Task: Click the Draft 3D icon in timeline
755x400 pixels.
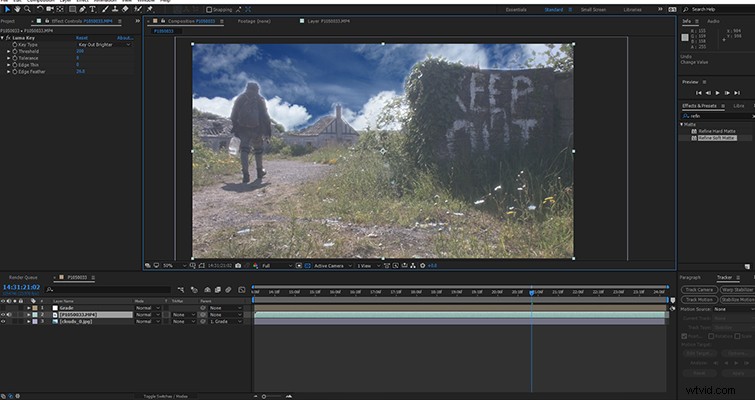Action: click(x=194, y=290)
